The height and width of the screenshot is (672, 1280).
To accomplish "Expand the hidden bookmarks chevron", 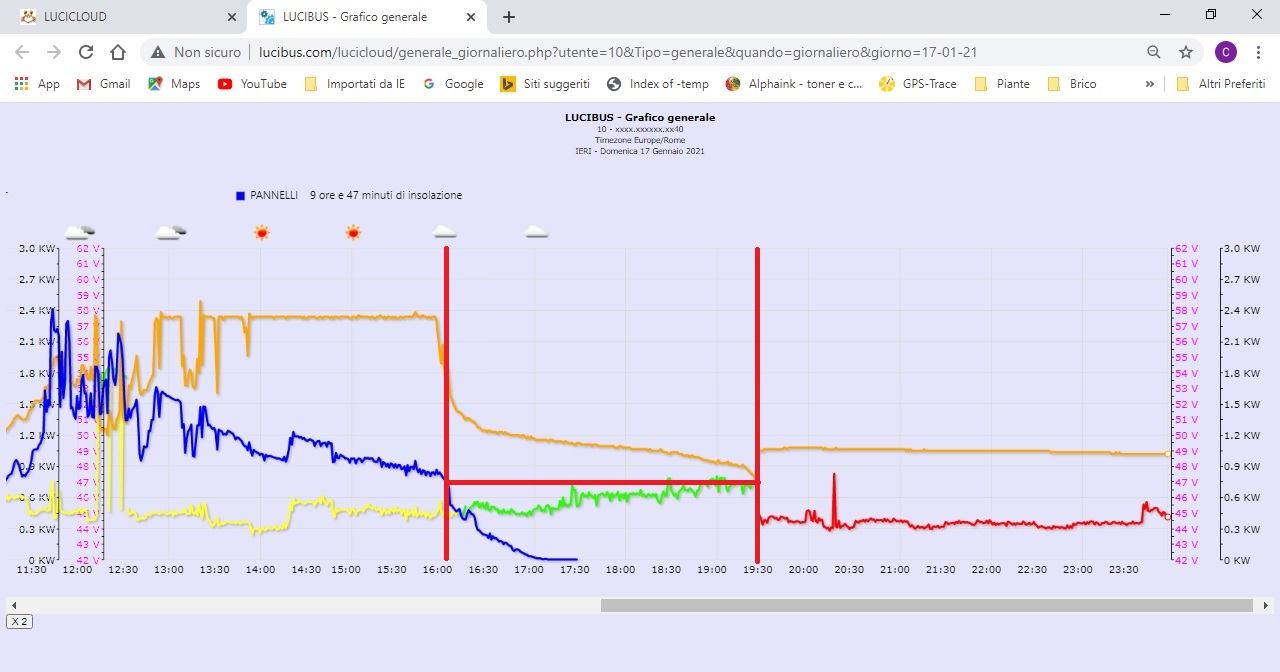I will click(1149, 84).
